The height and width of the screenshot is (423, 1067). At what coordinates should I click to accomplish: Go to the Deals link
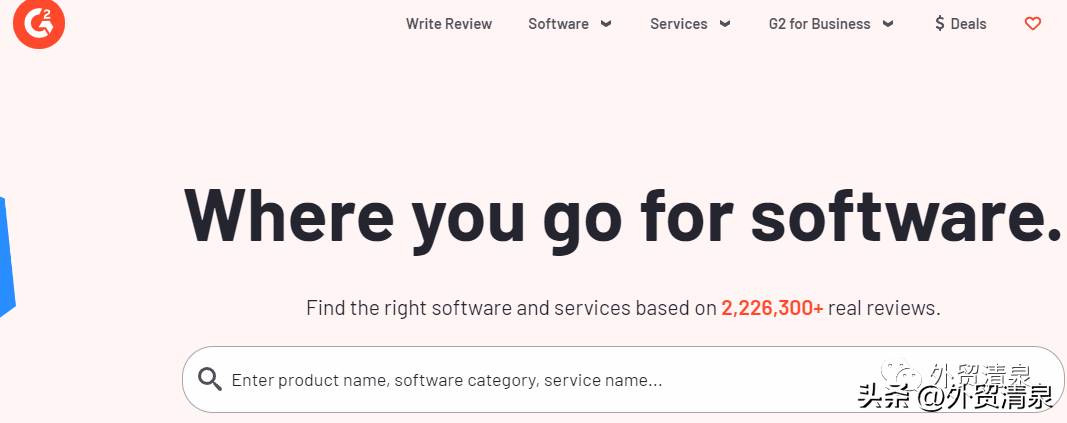coord(968,24)
